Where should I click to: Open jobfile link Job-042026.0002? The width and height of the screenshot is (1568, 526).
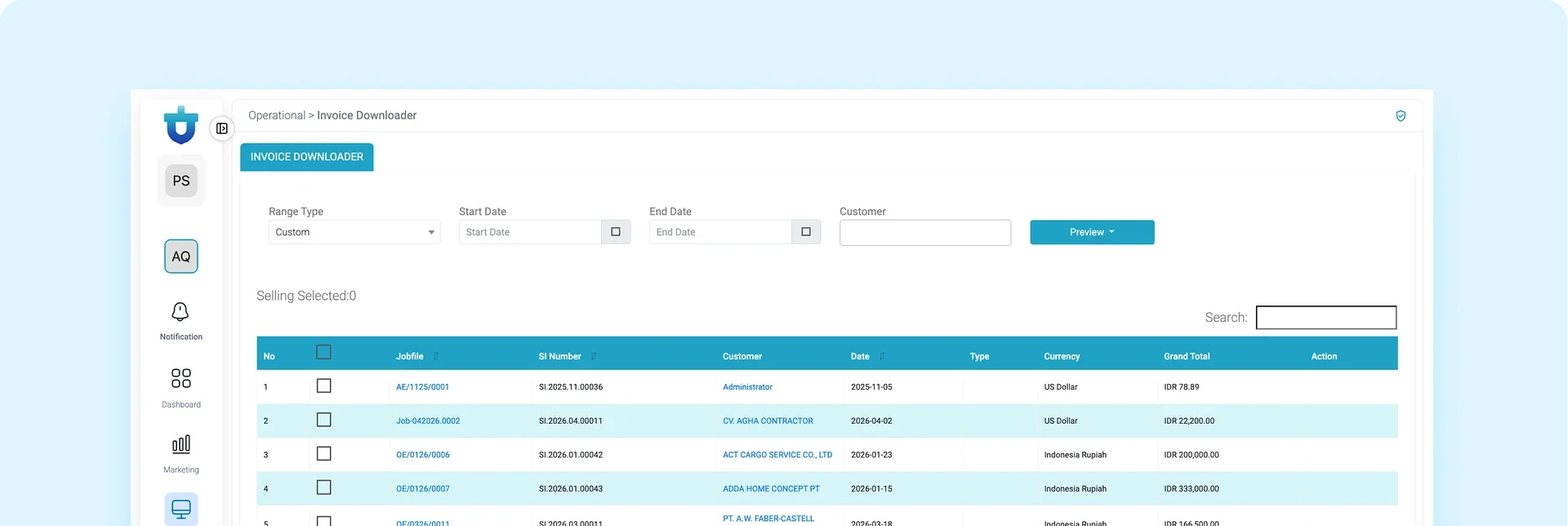[428, 421]
